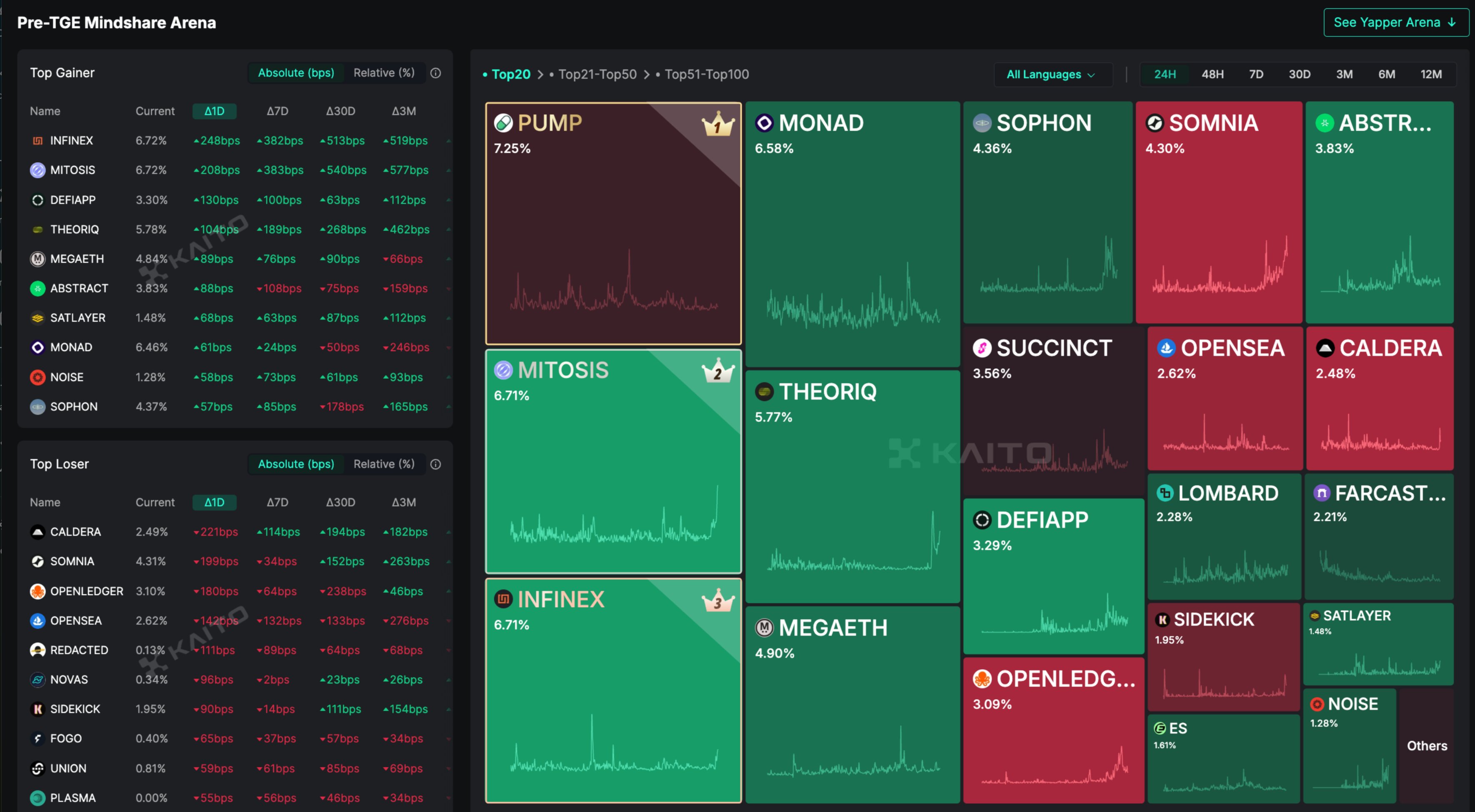Sort Top Gainer by Δ7D column
The image size is (1475, 812).
[277, 111]
